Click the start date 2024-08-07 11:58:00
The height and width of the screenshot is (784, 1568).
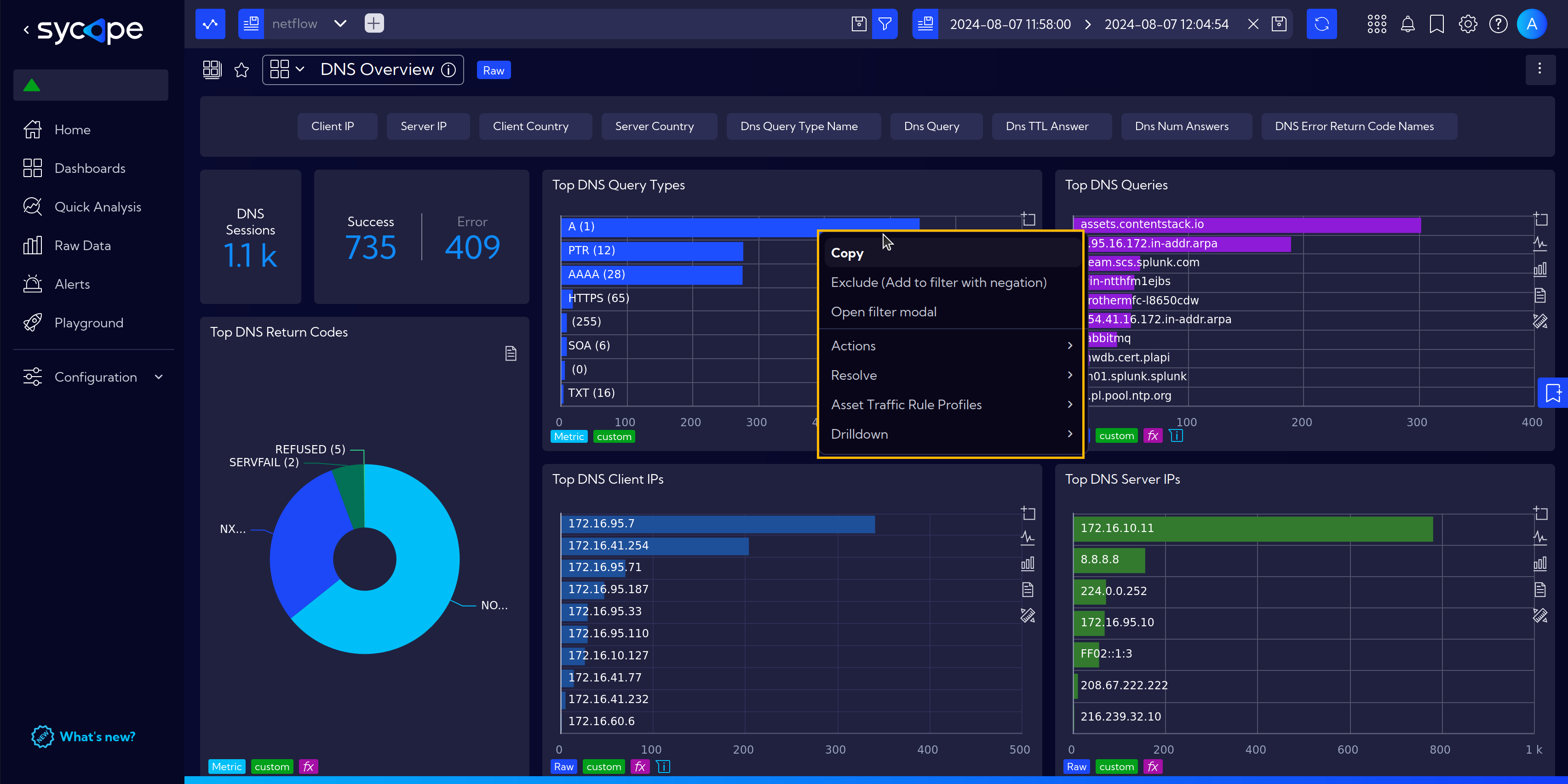point(1010,24)
